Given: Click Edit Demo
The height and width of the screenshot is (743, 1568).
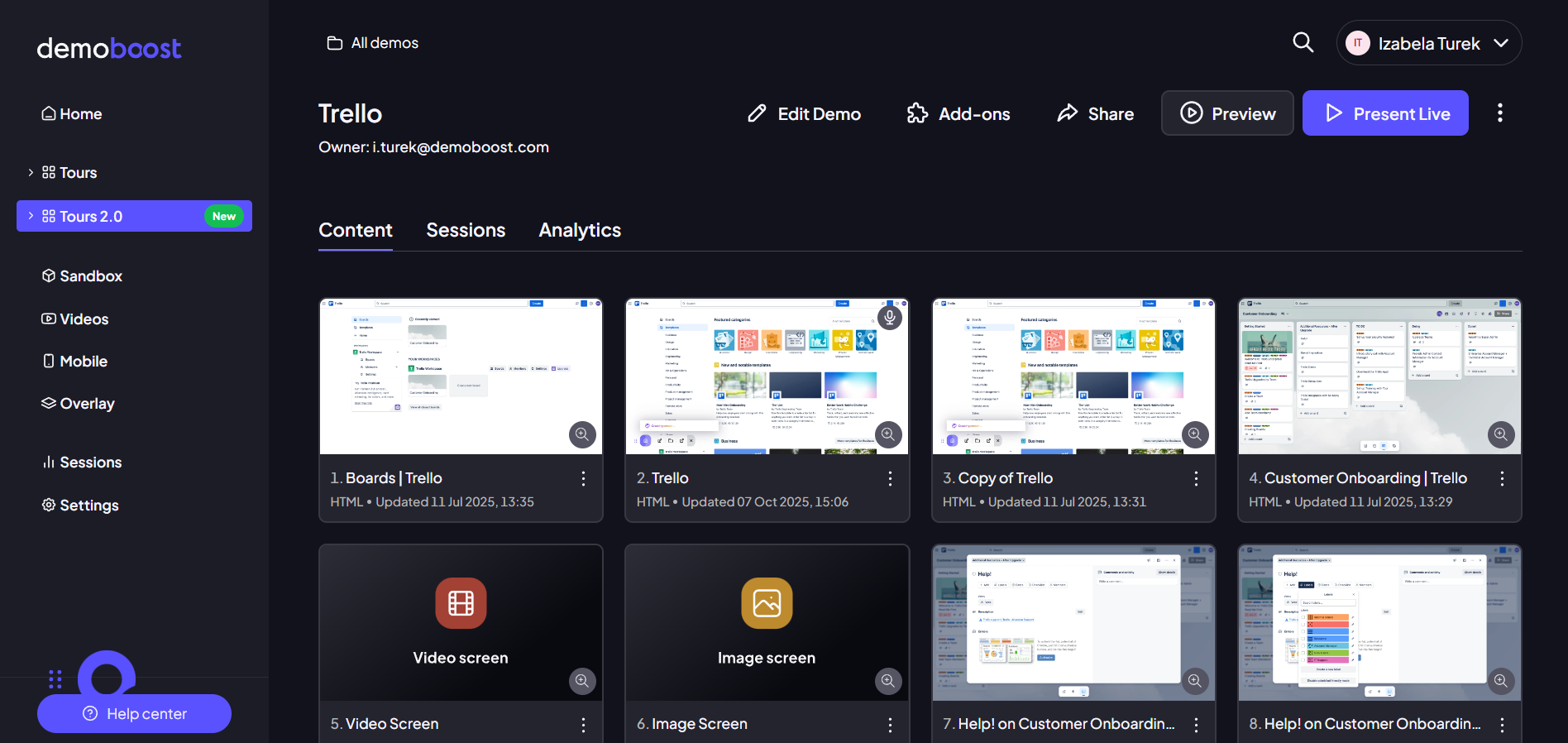Looking at the screenshot, I should click(804, 113).
